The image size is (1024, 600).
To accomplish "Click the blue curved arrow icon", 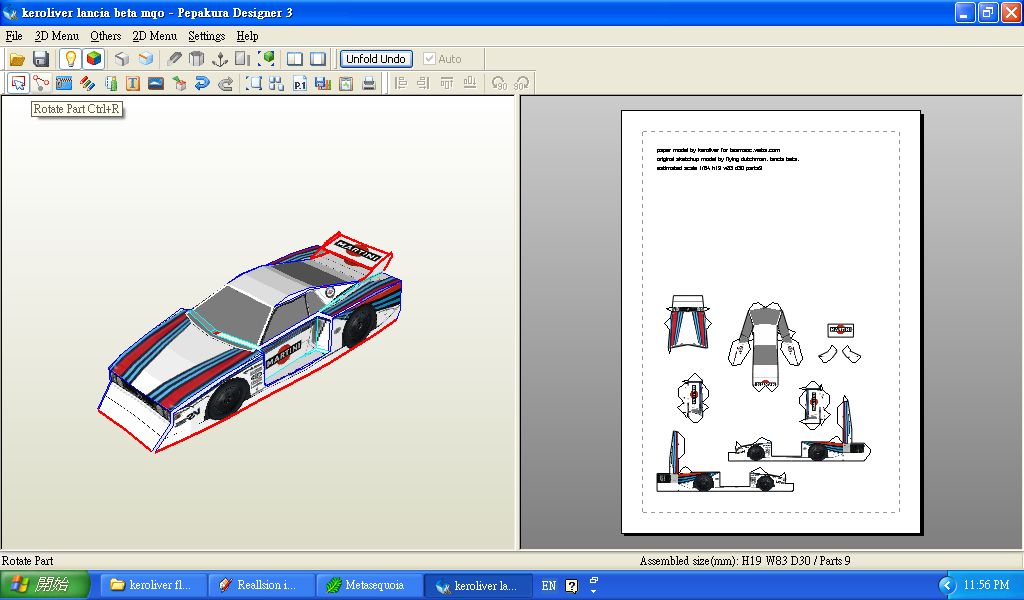I will point(202,84).
